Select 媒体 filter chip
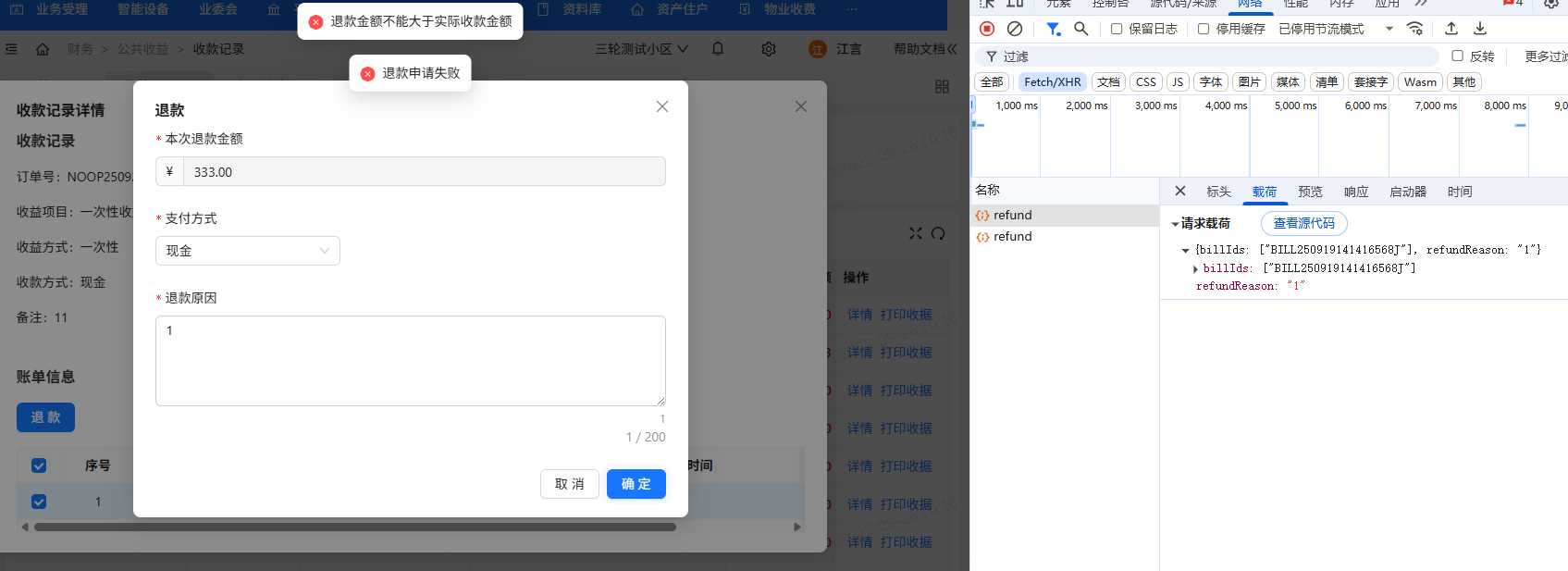 point(1288,82)
